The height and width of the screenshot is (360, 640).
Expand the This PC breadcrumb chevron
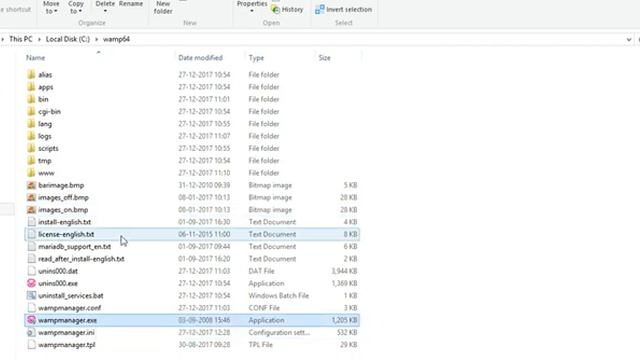click(39, 39)
